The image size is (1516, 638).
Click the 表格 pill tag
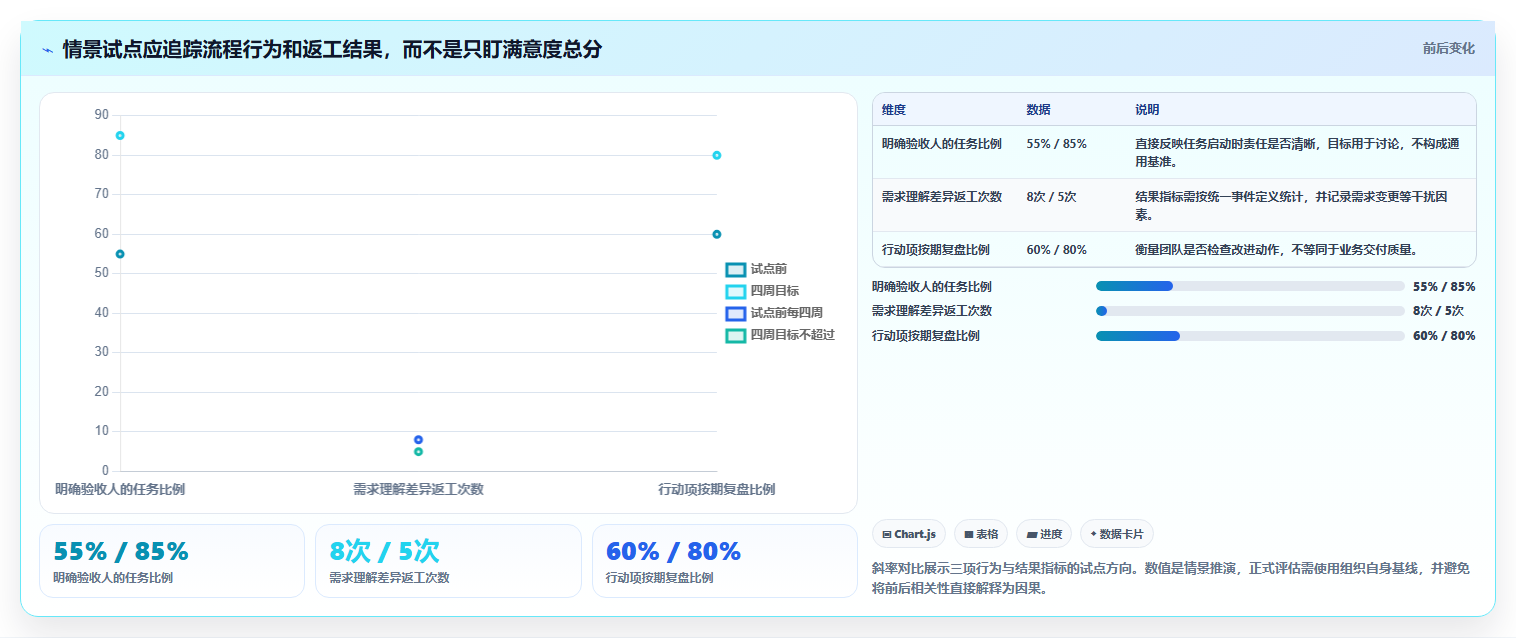point(980,534)
